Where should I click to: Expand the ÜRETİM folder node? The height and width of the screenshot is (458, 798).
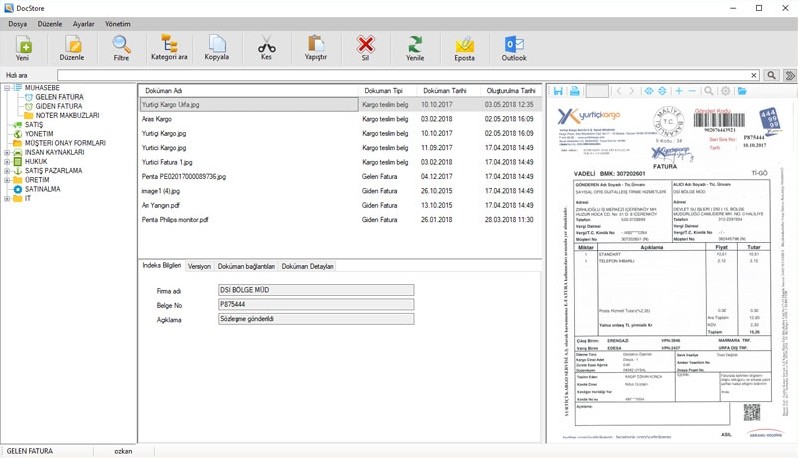point(7,180)
